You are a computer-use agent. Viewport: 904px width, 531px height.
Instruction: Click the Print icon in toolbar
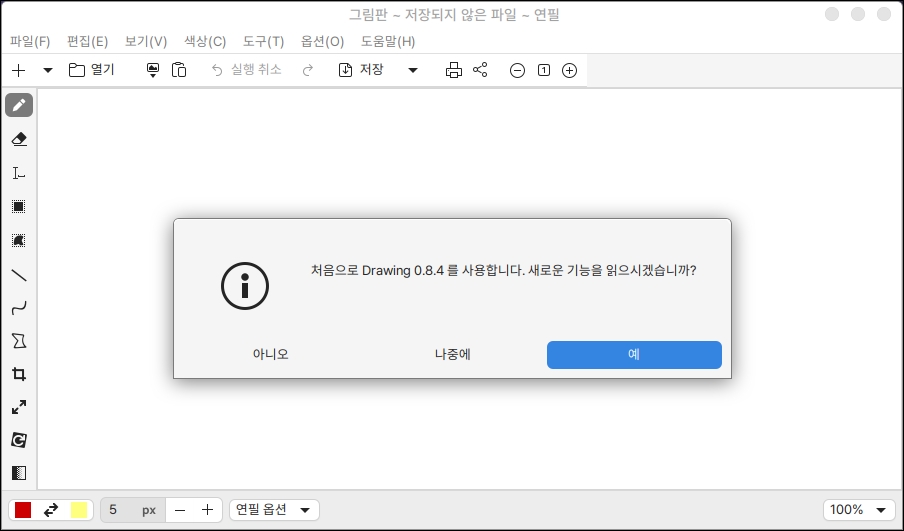454,70
